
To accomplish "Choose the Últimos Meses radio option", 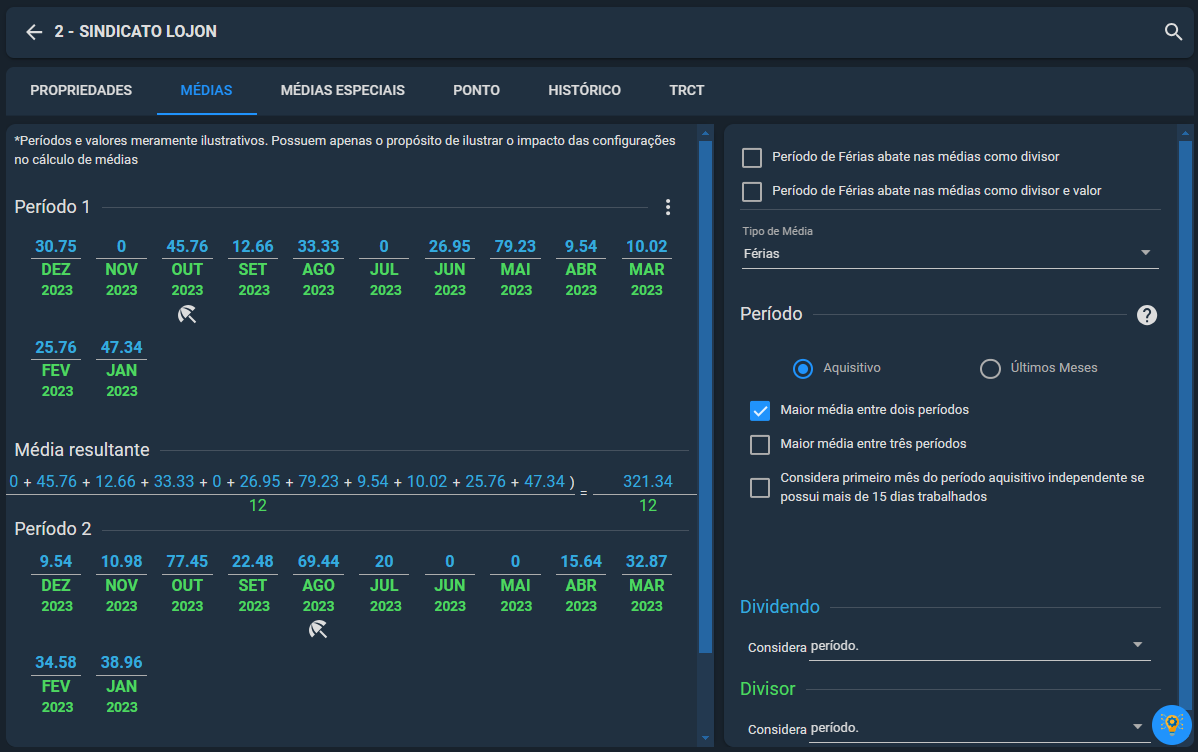I will pos(990,368).
